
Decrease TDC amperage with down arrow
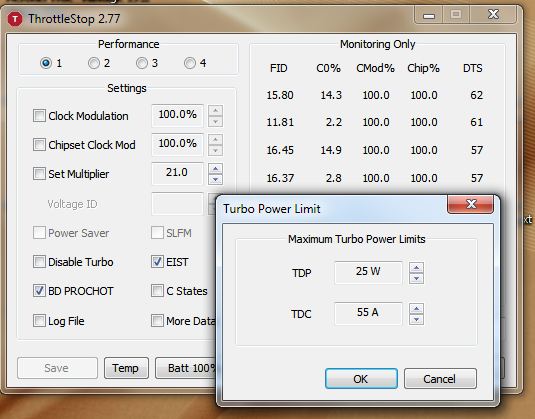(x=417, y=320)
